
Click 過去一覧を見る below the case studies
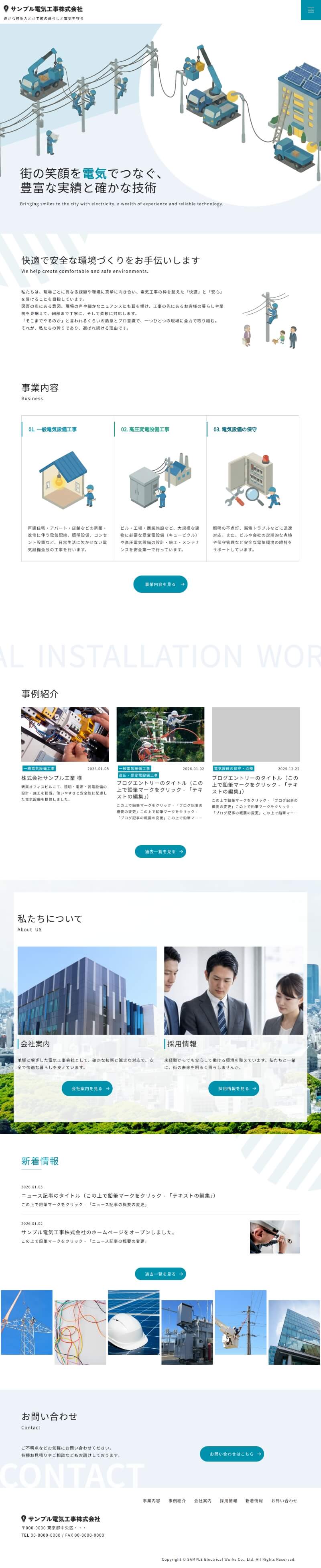160,851
